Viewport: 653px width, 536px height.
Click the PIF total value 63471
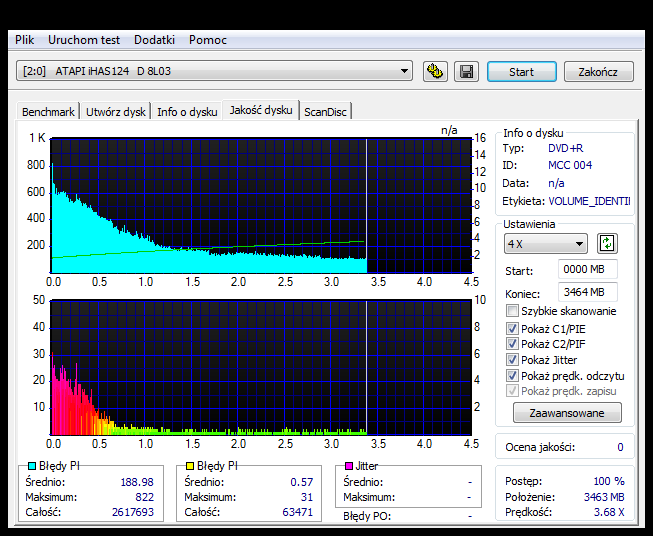click(297, 512)
